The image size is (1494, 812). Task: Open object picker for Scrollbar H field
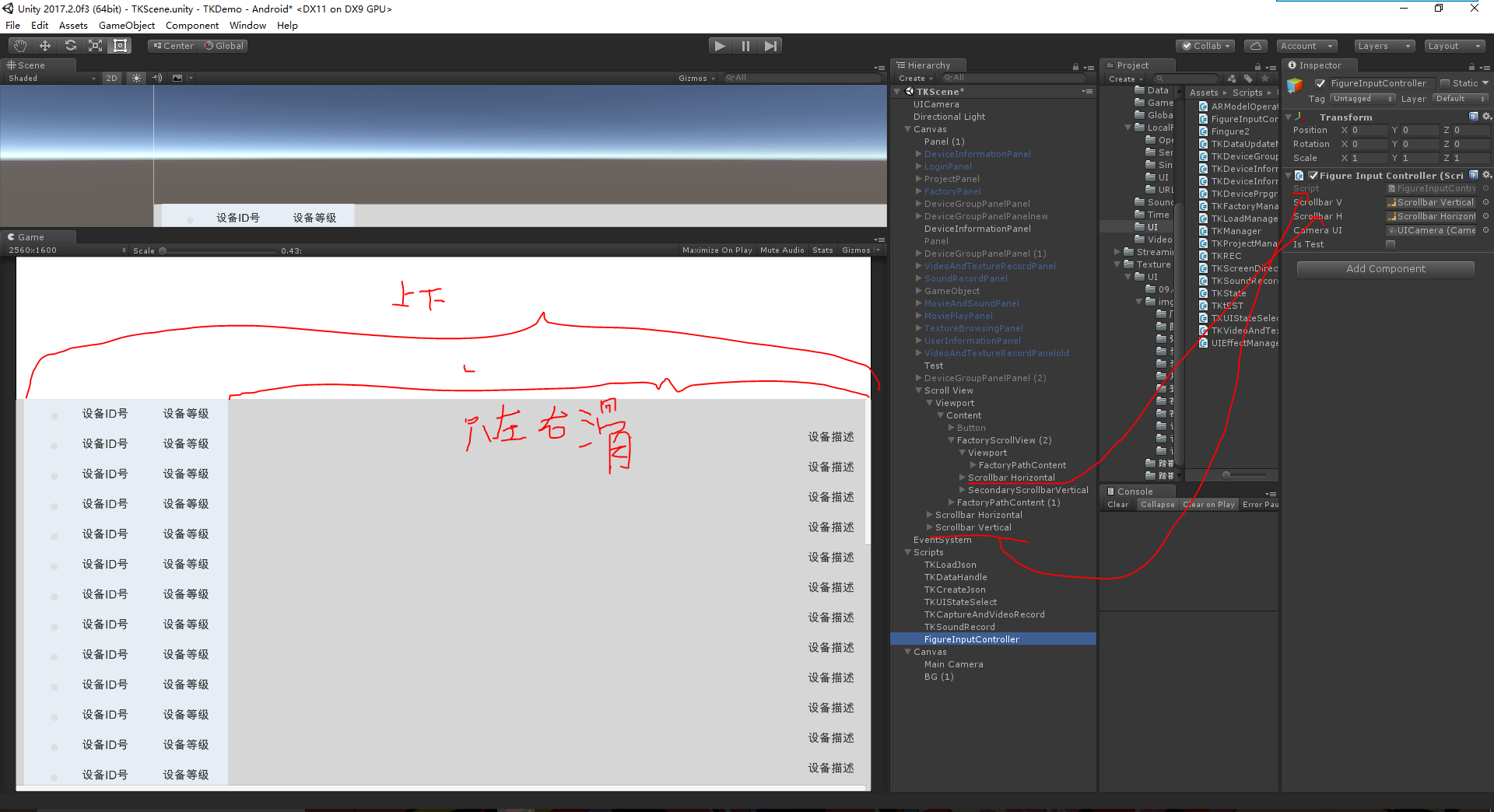click(x=1485, y=216)
